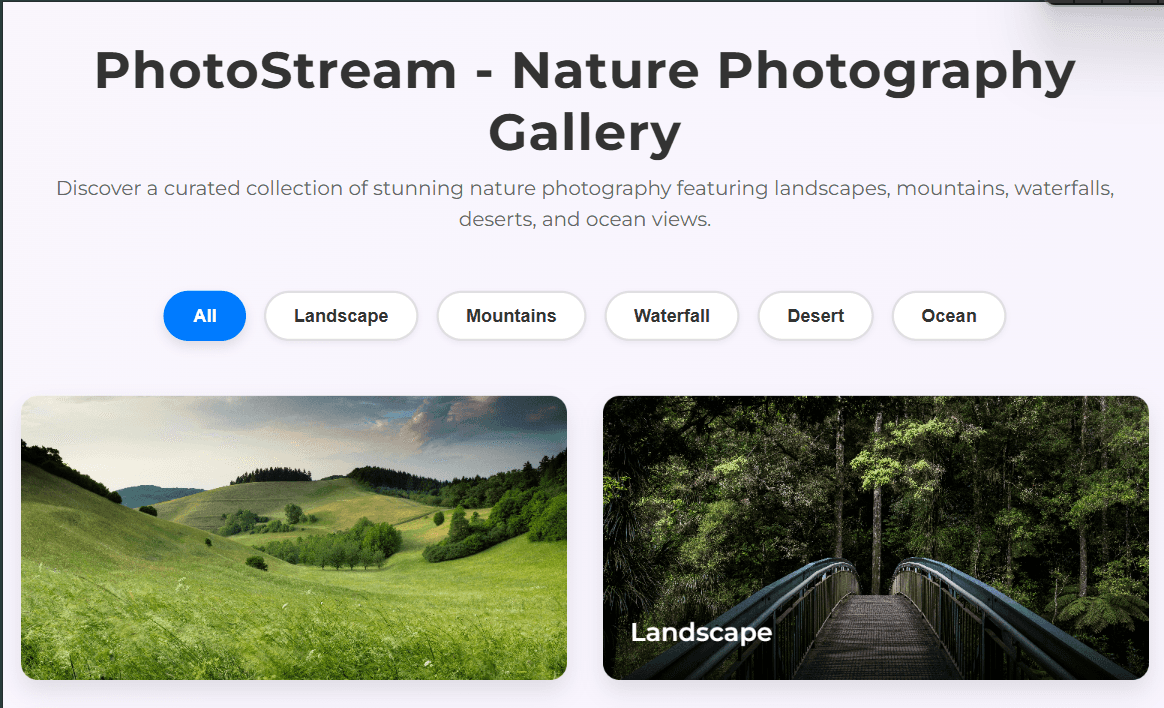Filter gallery by Mountains
This screenshot has width=1164, height=708.
tap(511, 315)
